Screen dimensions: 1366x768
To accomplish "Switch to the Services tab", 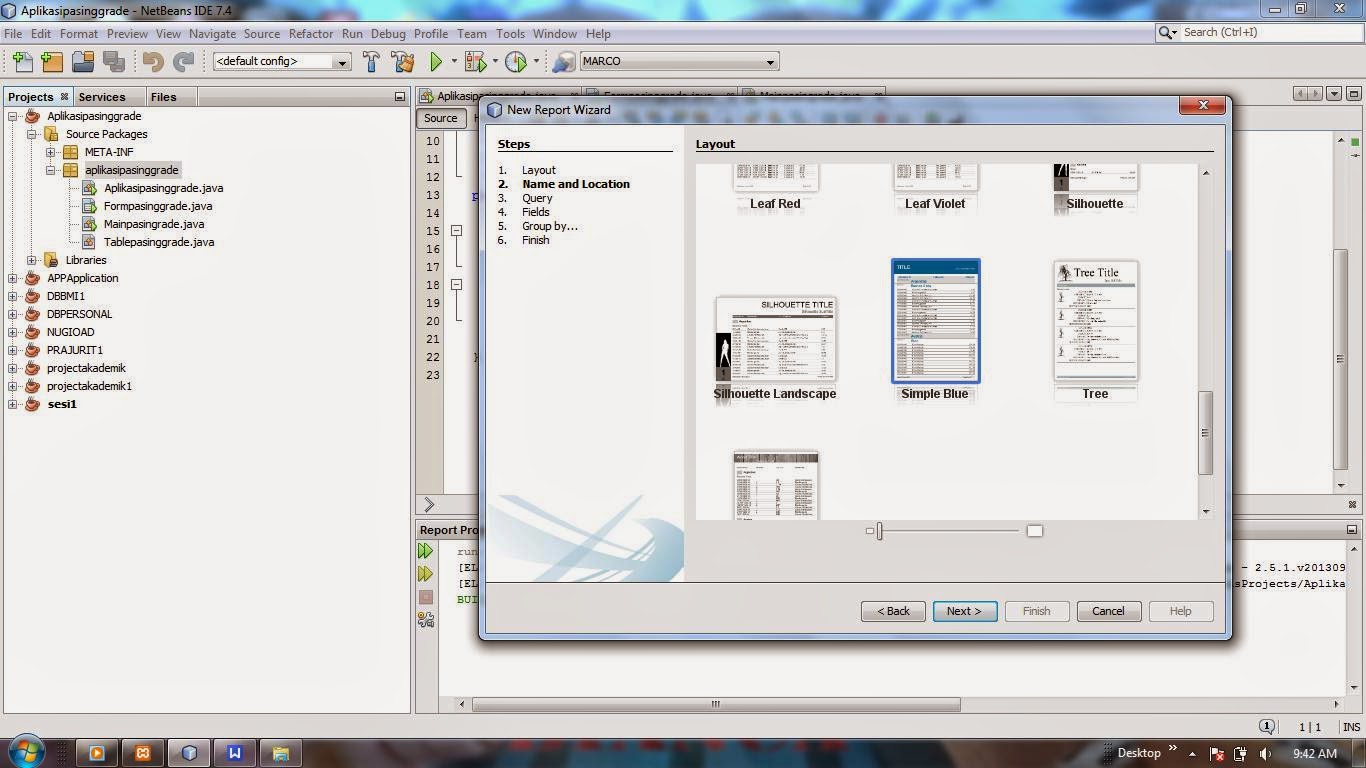I will coord(102,97).
